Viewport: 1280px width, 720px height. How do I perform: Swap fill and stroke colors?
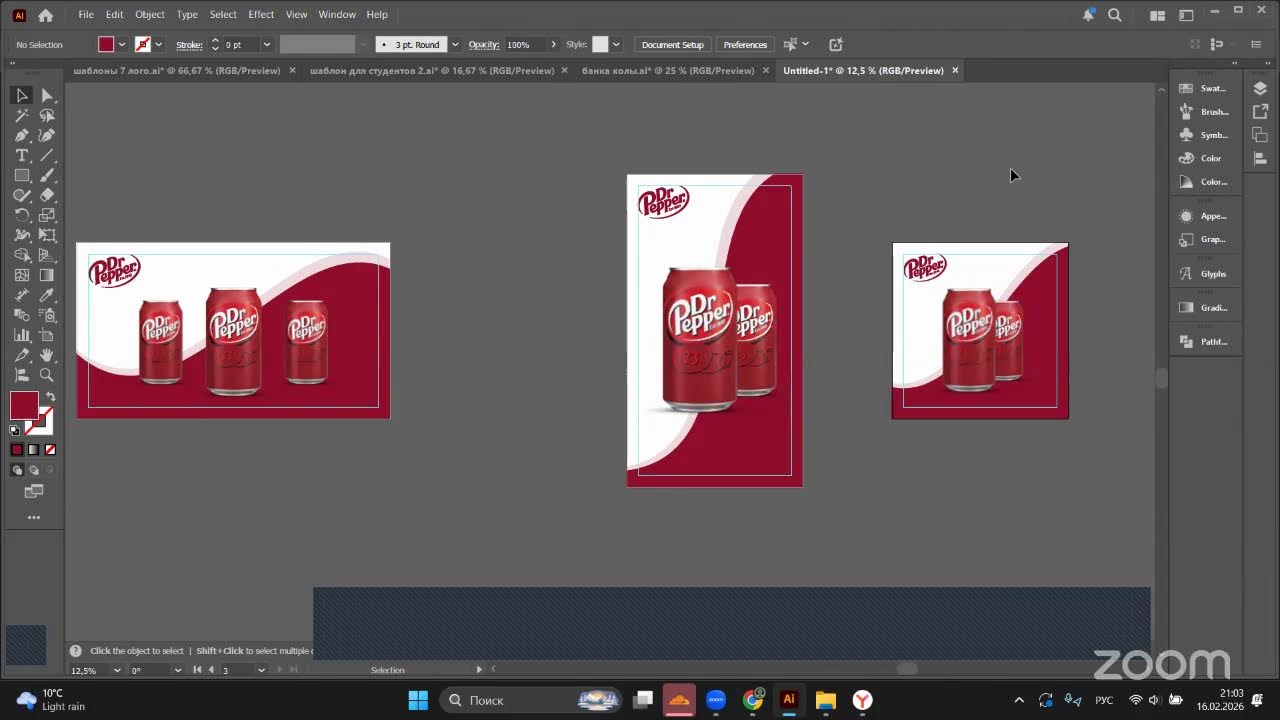pyautogui.click(x=50, y=397)
